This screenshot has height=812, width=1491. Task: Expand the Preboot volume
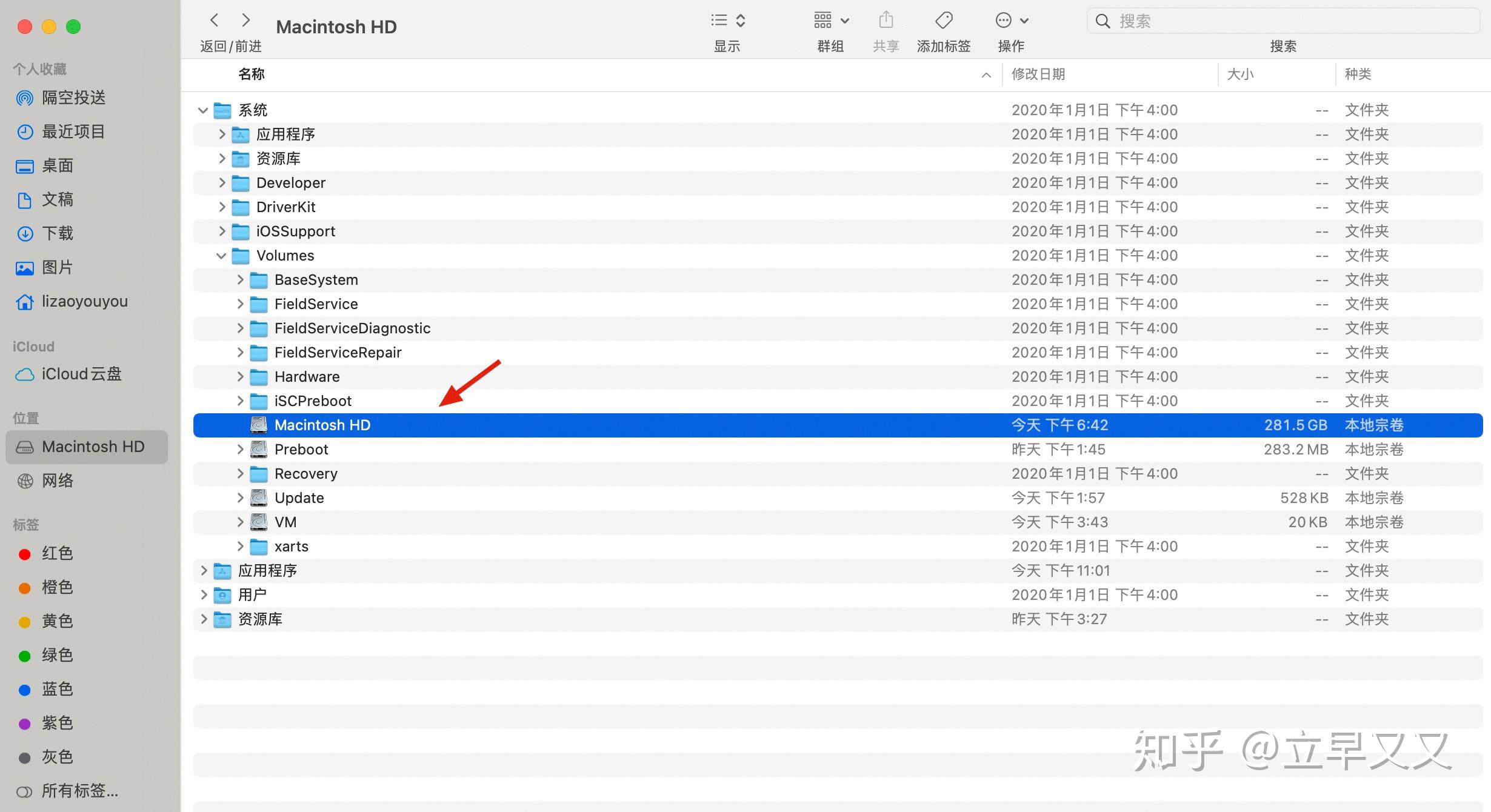[240, 449]
